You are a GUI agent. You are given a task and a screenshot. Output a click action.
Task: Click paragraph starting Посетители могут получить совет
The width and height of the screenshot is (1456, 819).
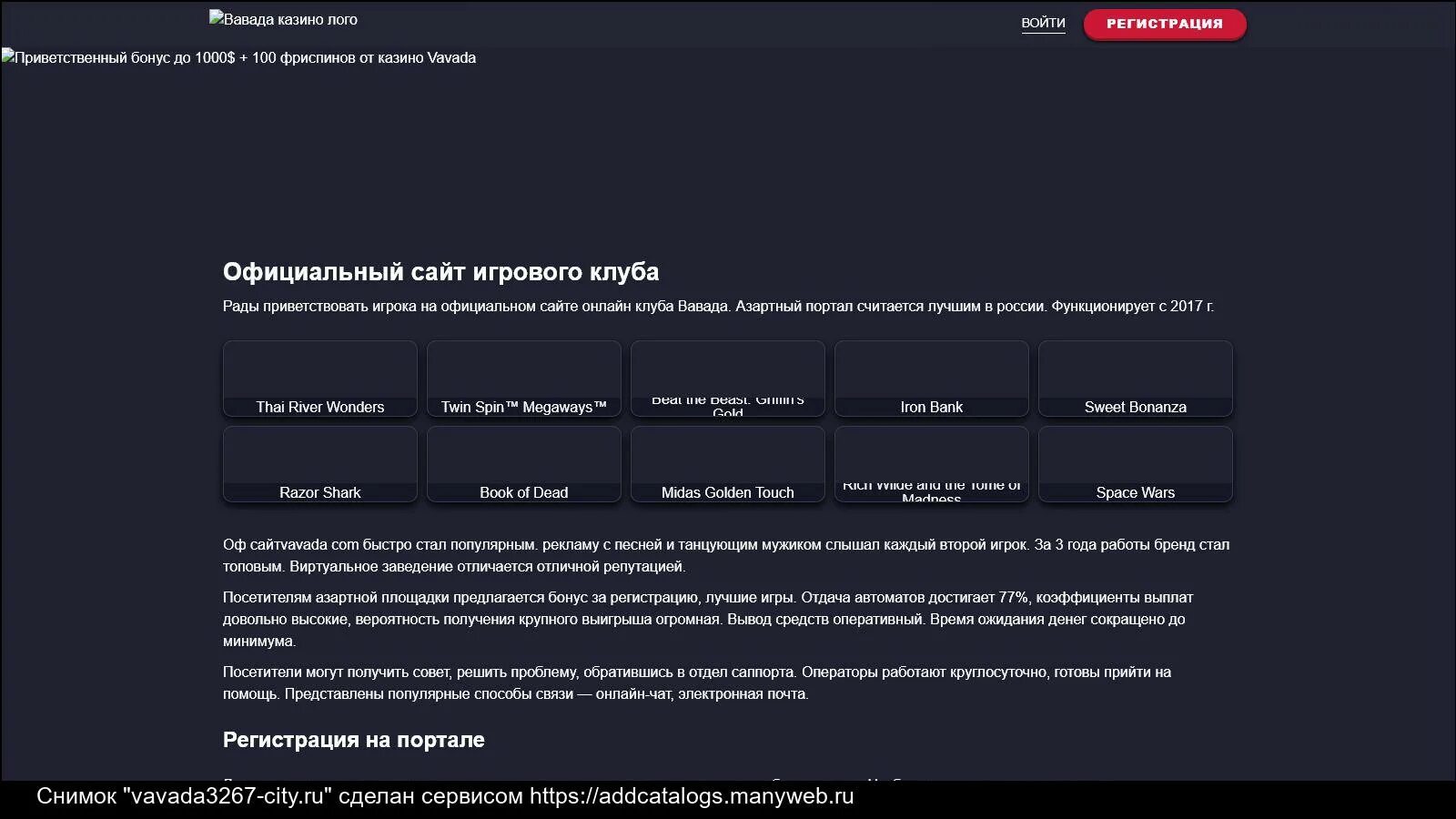[697, 682]
